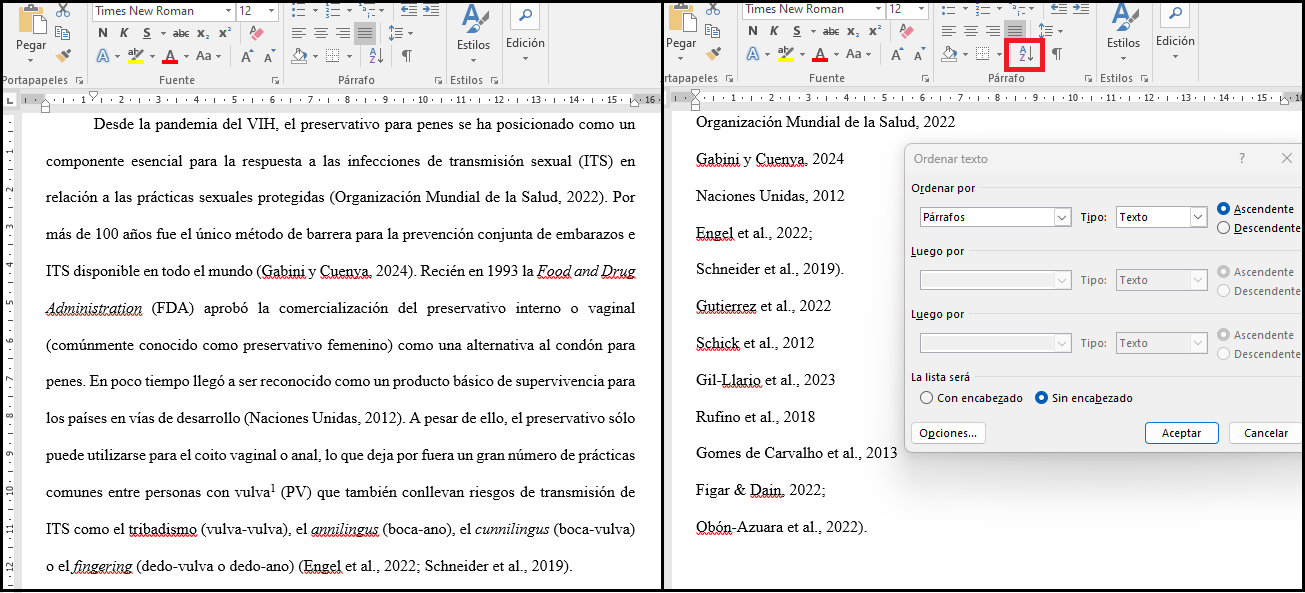Screen dimensions: 1305x593
Task: Toggle bold in the left document ribbon
Action: 102,33
